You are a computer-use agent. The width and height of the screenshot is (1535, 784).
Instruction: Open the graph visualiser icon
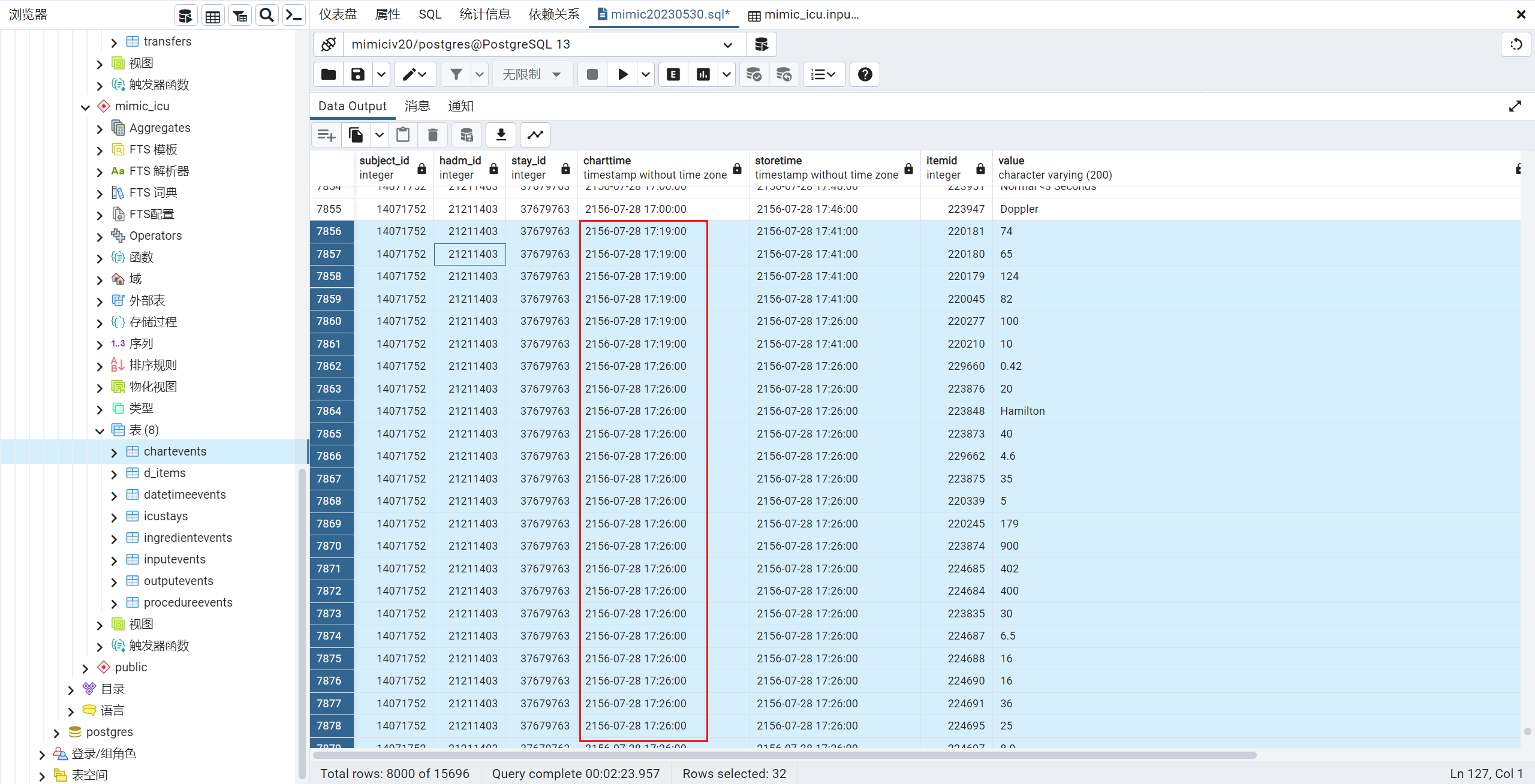[x=535, y=135]
